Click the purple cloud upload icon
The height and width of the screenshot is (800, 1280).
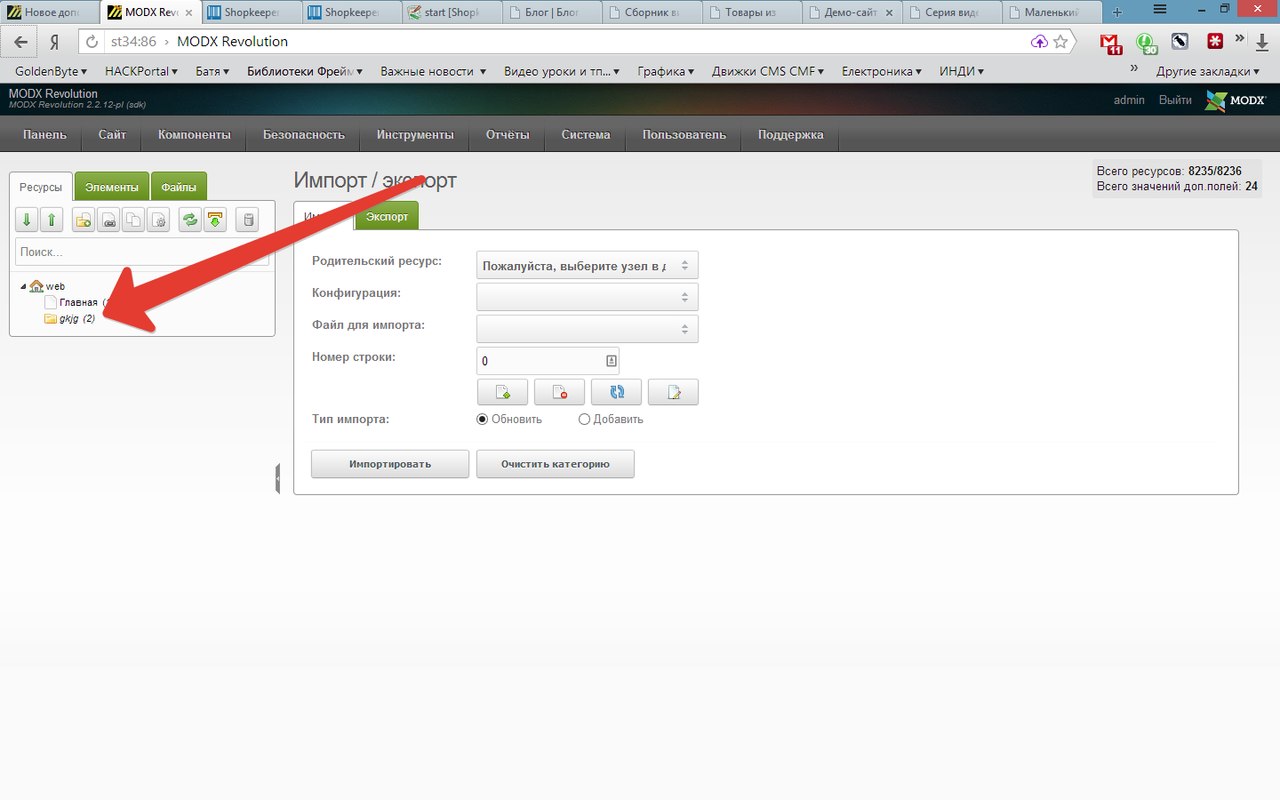pyautogui.click(x=1039, y=41)
